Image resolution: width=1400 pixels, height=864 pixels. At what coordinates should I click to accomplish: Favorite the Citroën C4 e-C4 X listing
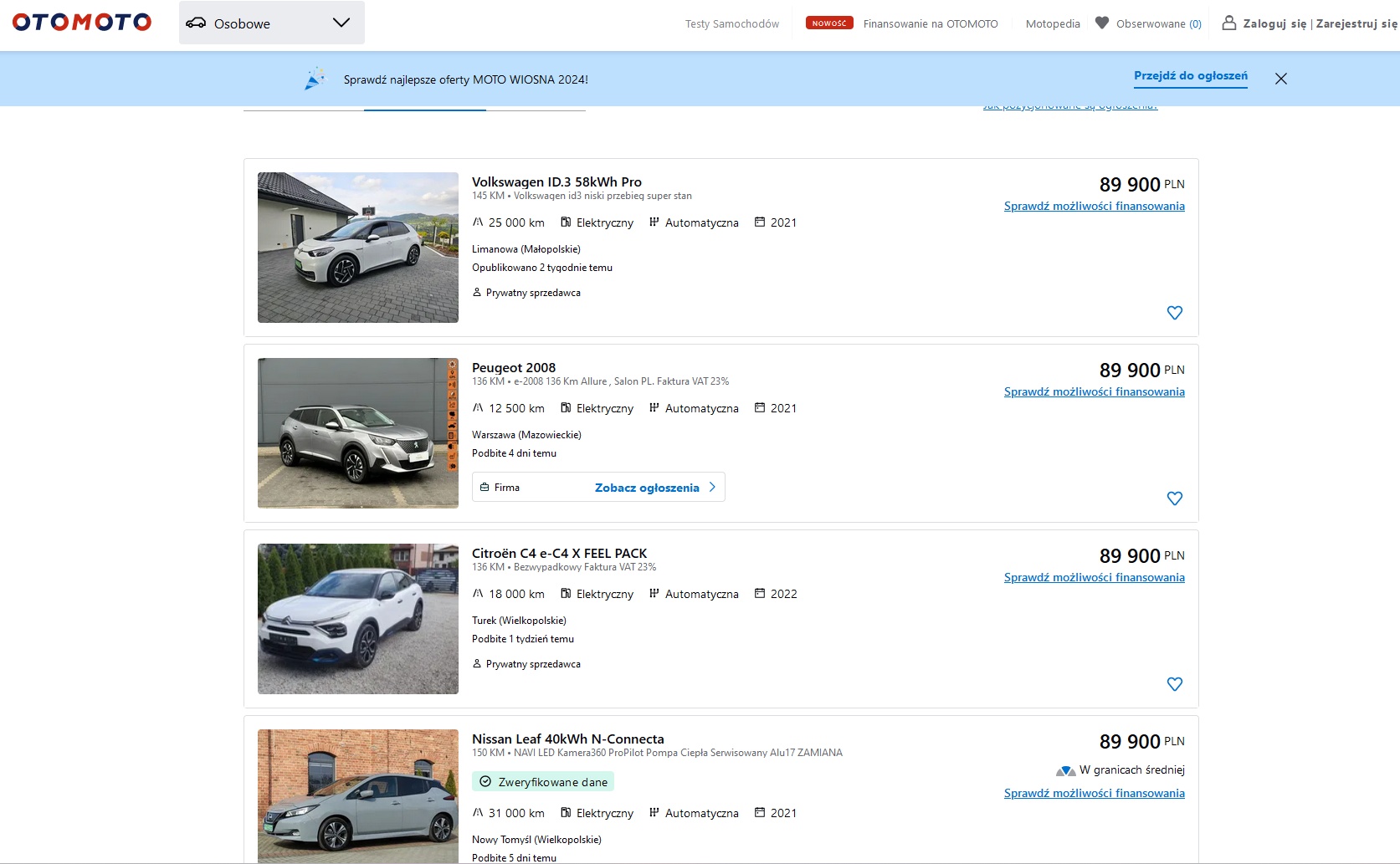coord(1175,684)
